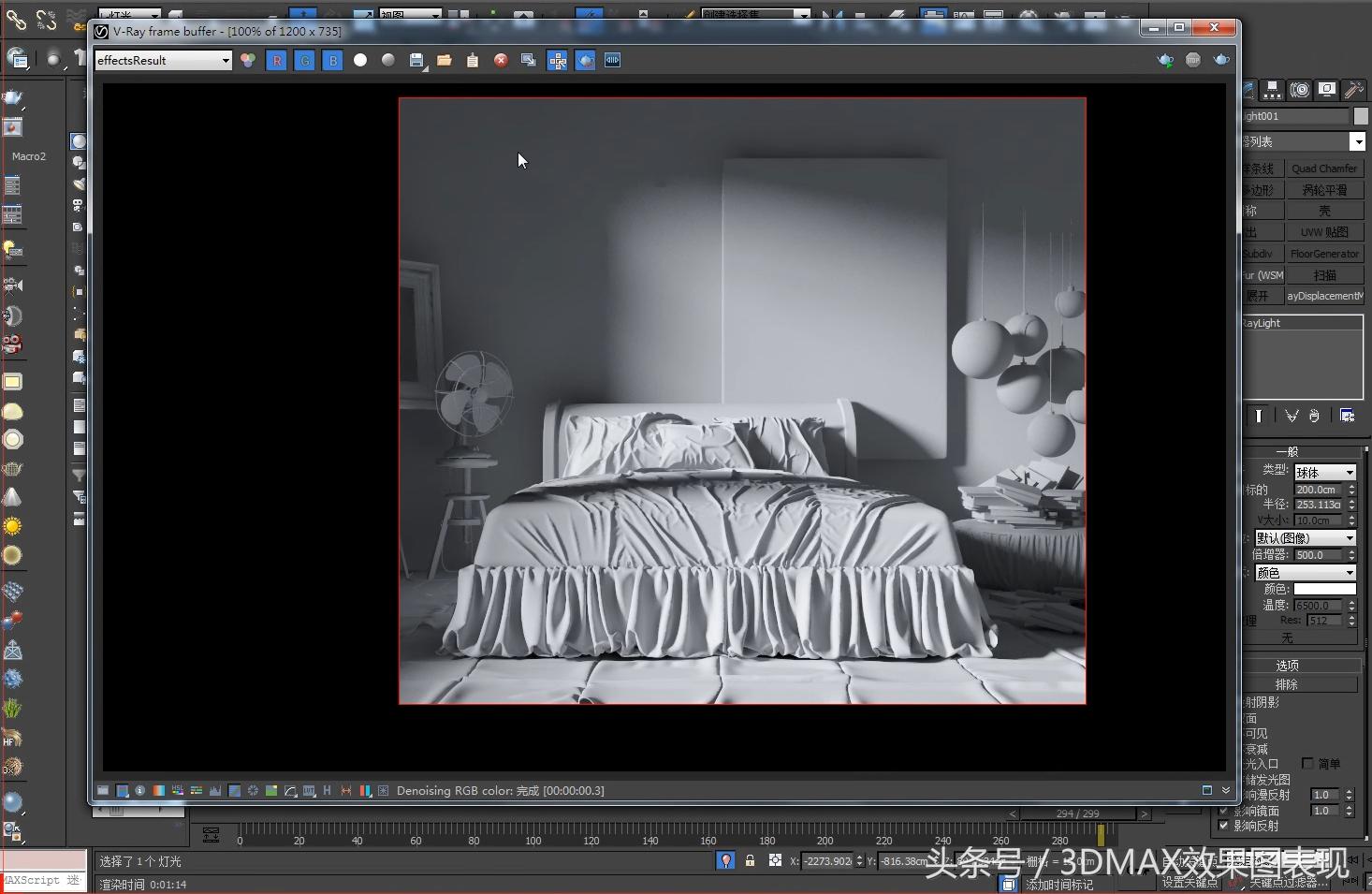
Task: Expand the 默认(图像) units dropdown
Action: 1306,538
